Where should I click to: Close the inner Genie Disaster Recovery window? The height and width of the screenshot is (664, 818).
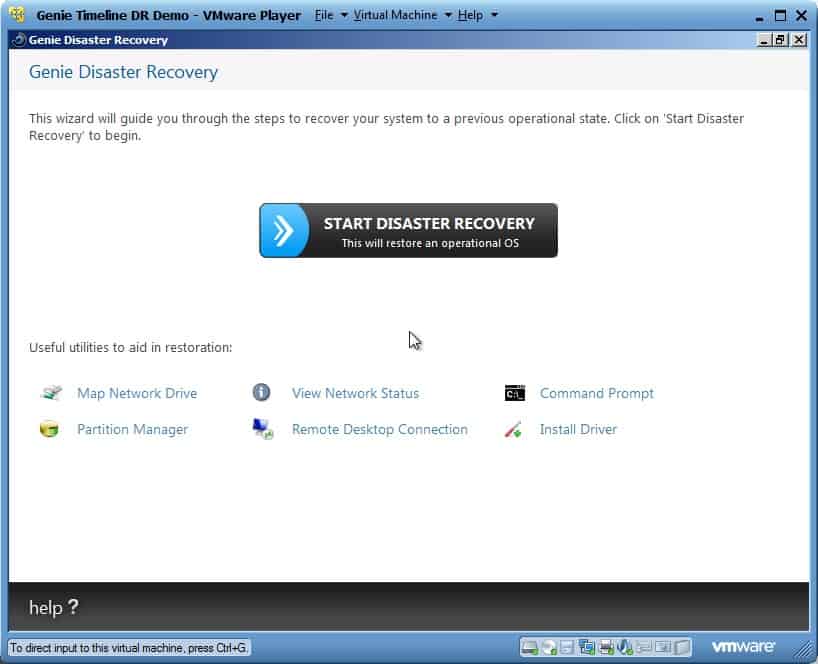click(x=799, y=40)
